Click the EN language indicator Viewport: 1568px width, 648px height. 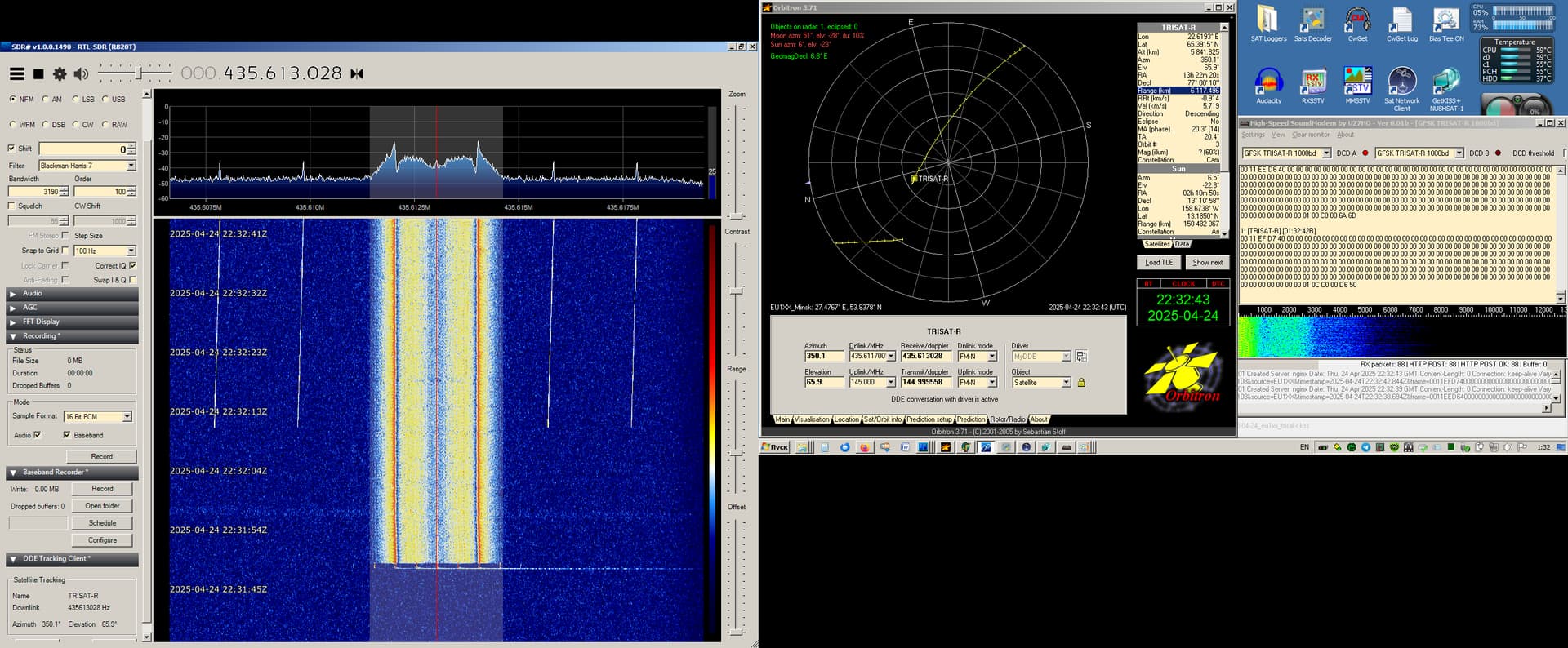1304,447
